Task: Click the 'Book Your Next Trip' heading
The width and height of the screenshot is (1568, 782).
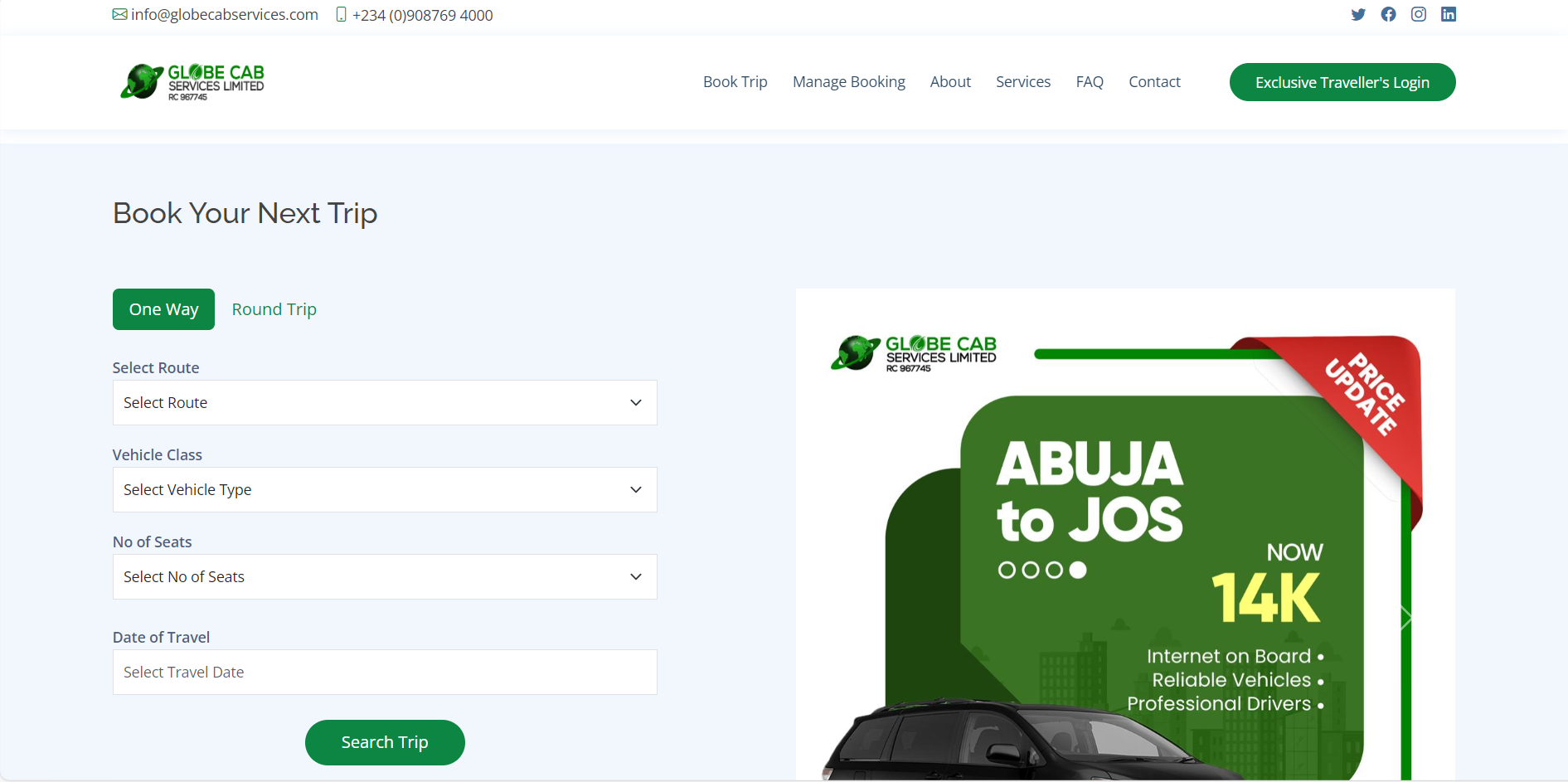Action: click(x=245, y=213)
